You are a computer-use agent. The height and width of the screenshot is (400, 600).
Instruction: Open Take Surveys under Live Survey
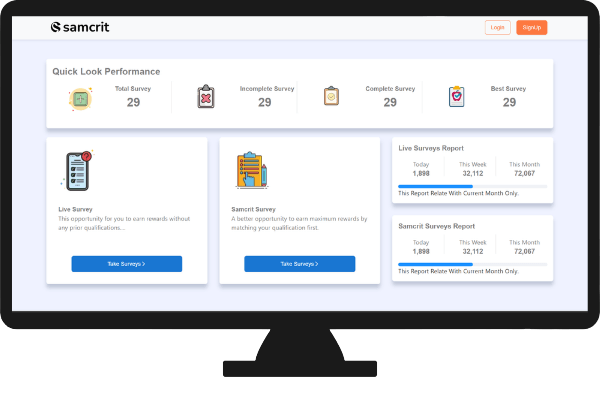point(127,264)
